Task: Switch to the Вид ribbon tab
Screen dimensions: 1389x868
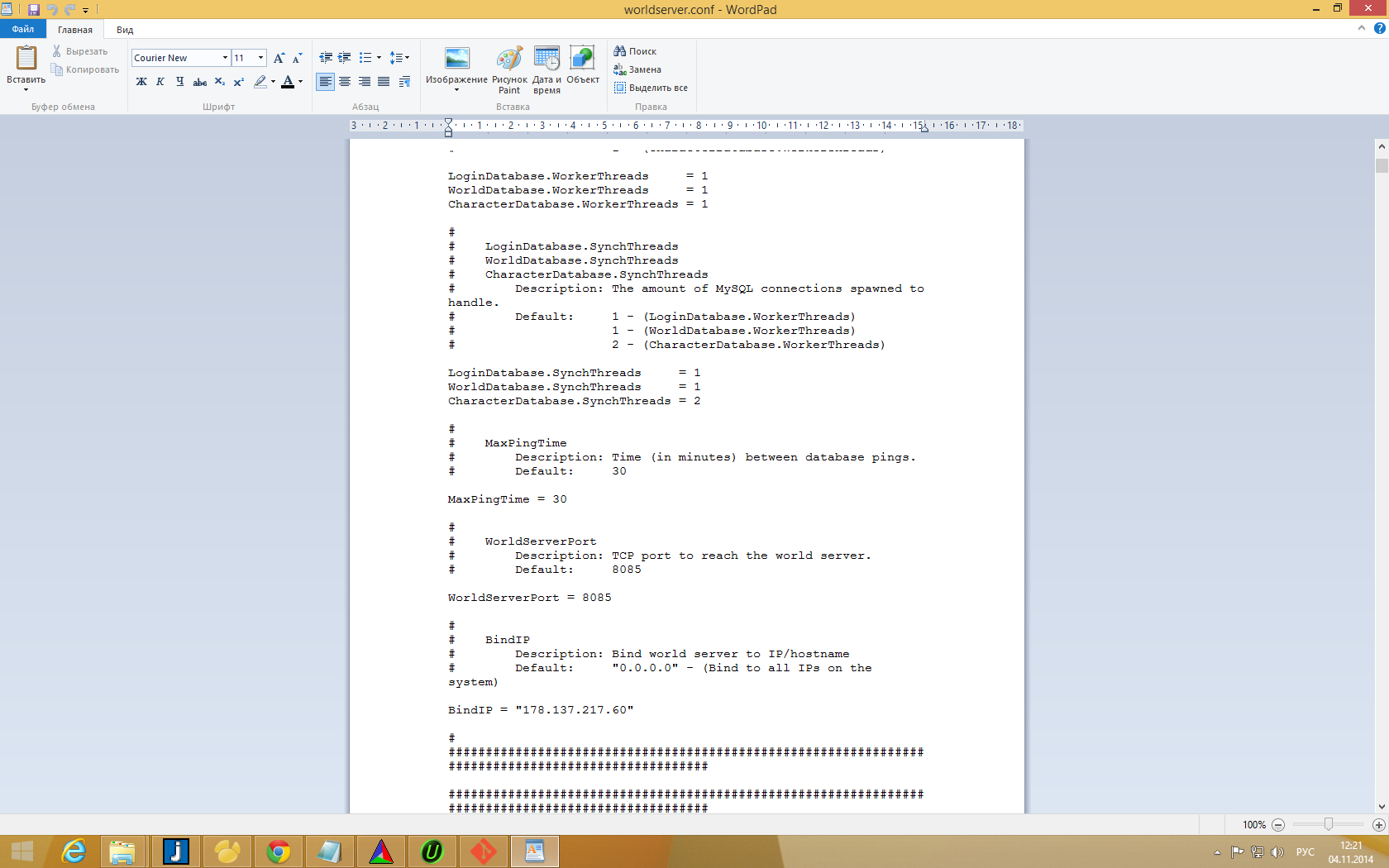Action: point(125,30)
